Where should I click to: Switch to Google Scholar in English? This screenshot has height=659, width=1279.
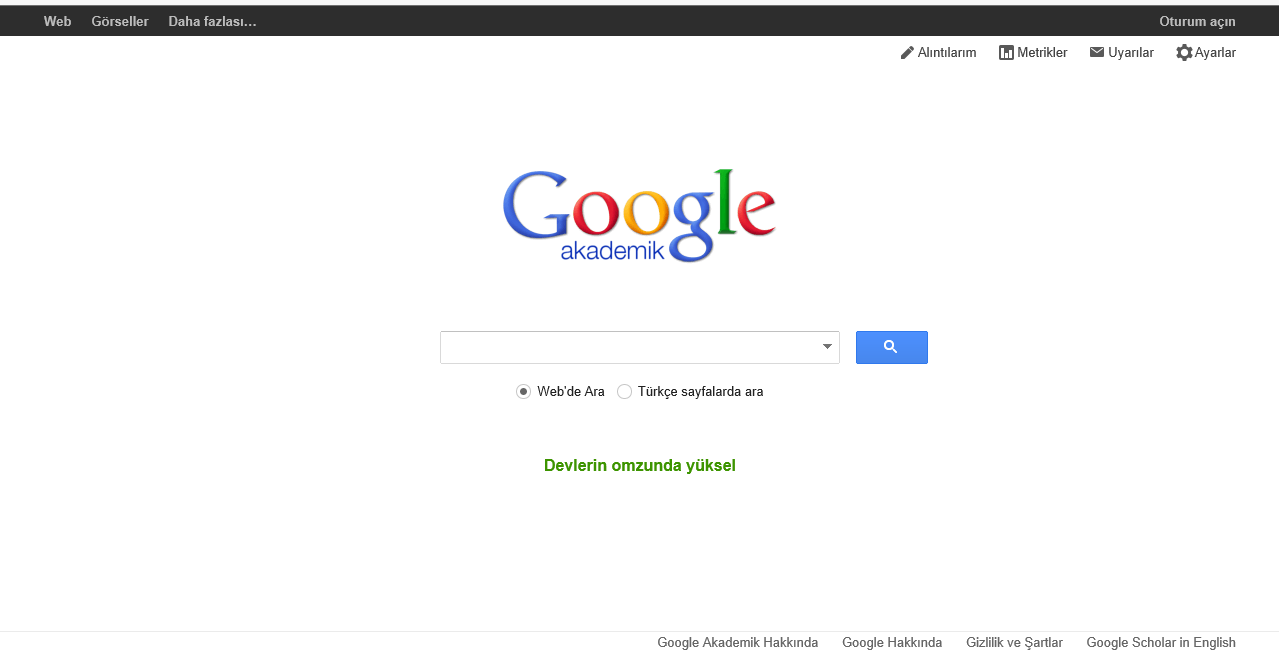[1161, 643]
